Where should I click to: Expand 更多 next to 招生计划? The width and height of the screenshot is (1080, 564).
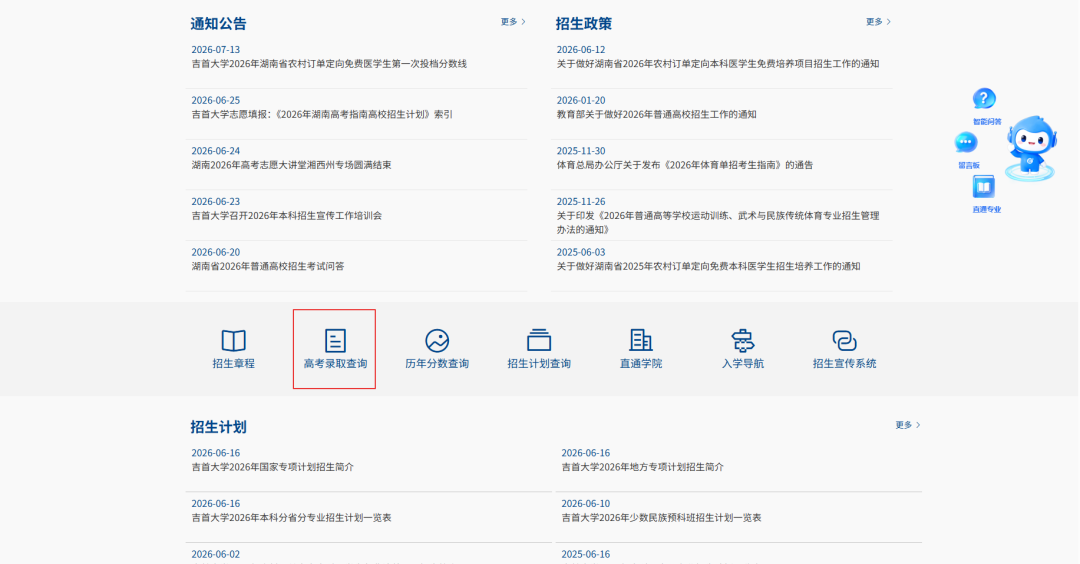pos(908,425)
